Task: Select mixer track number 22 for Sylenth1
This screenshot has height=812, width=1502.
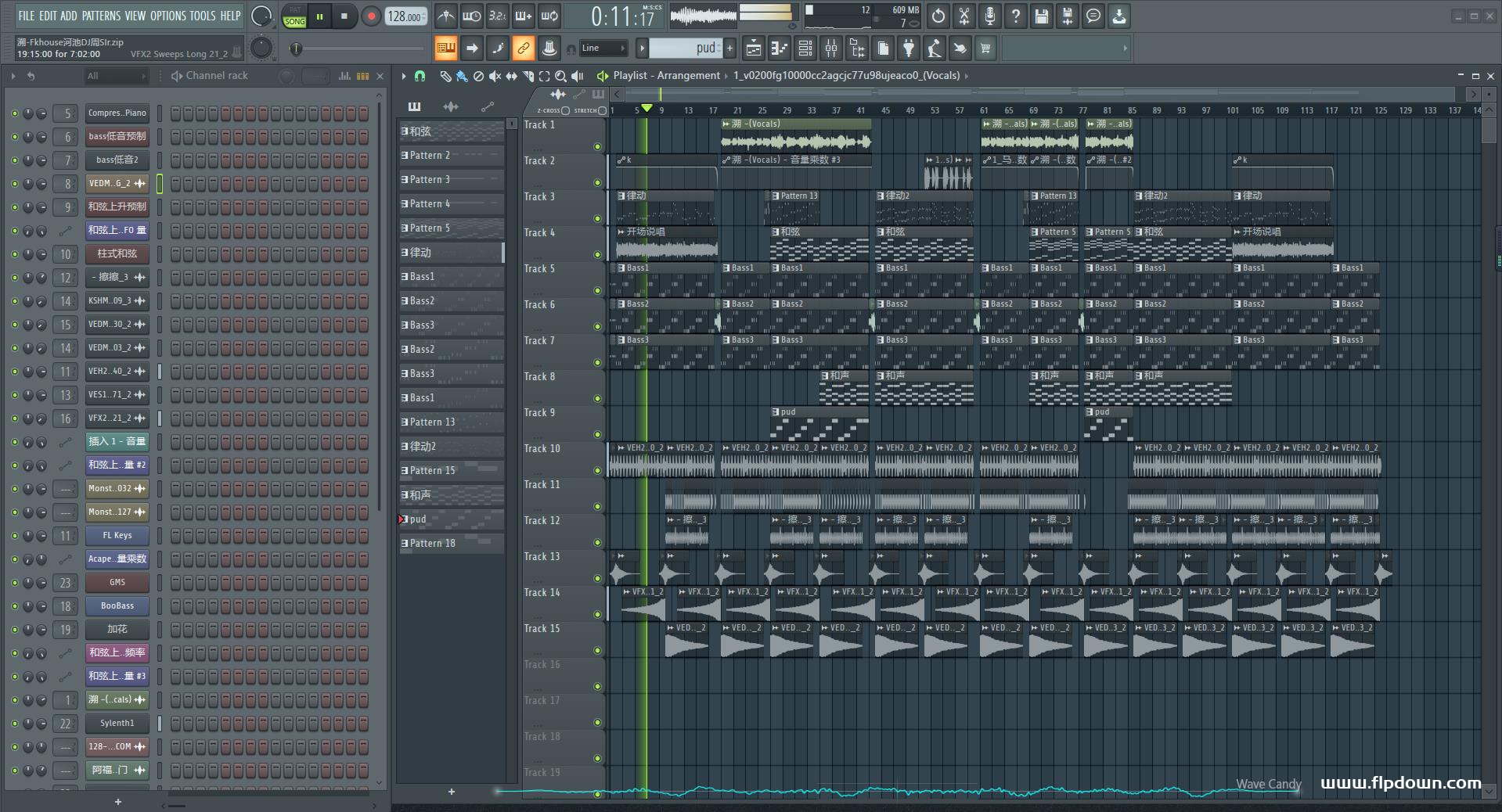Action: 66,724
